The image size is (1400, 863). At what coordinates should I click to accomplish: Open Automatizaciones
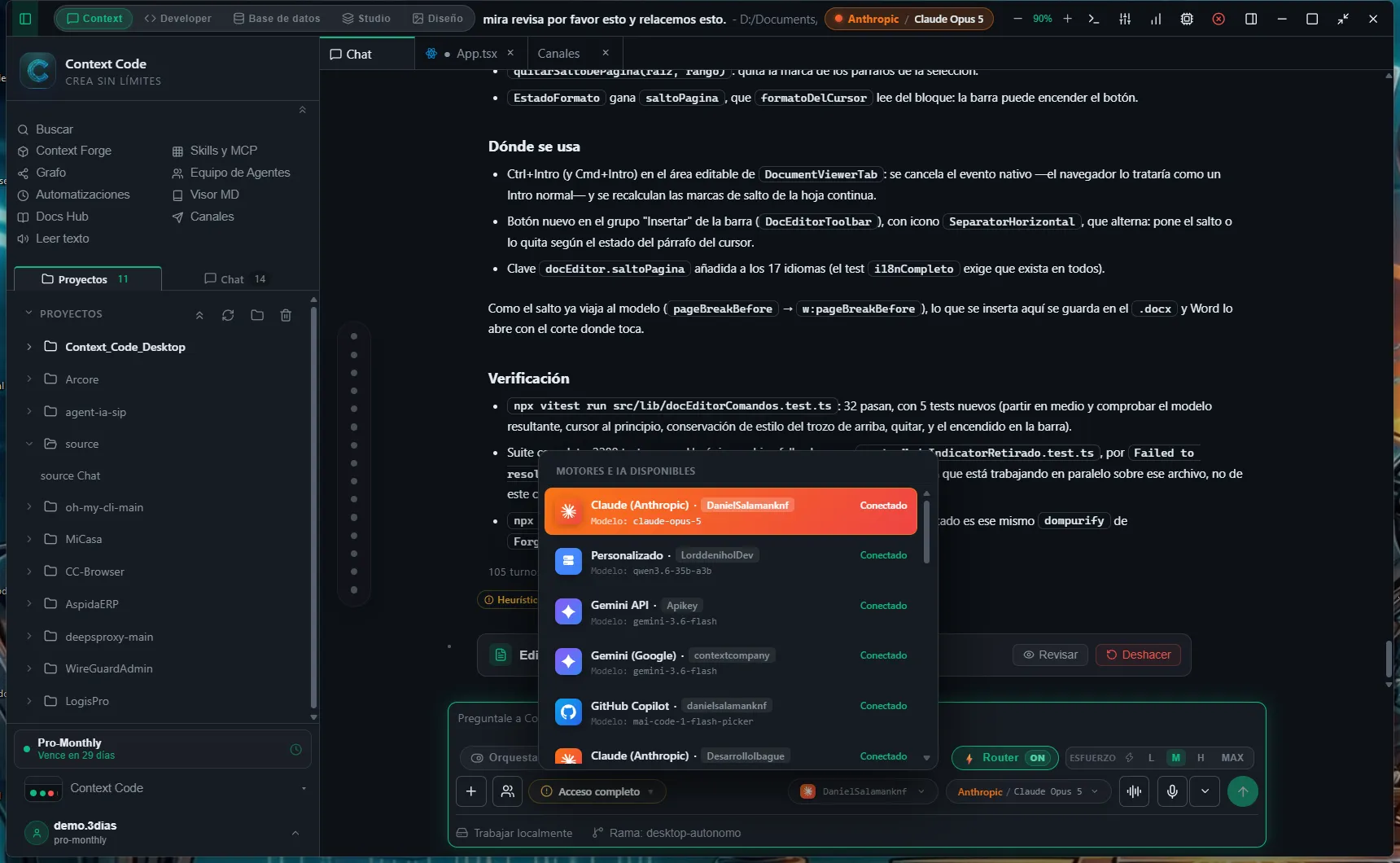[x=74, y=195]
